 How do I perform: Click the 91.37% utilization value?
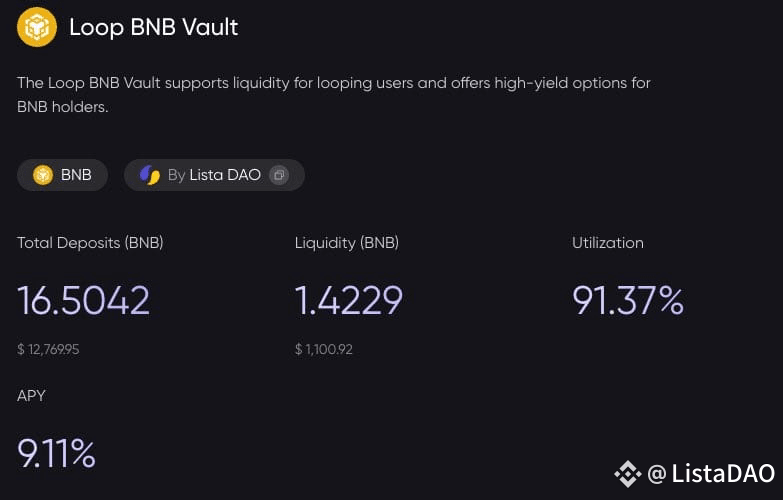[x=628, y=300]
